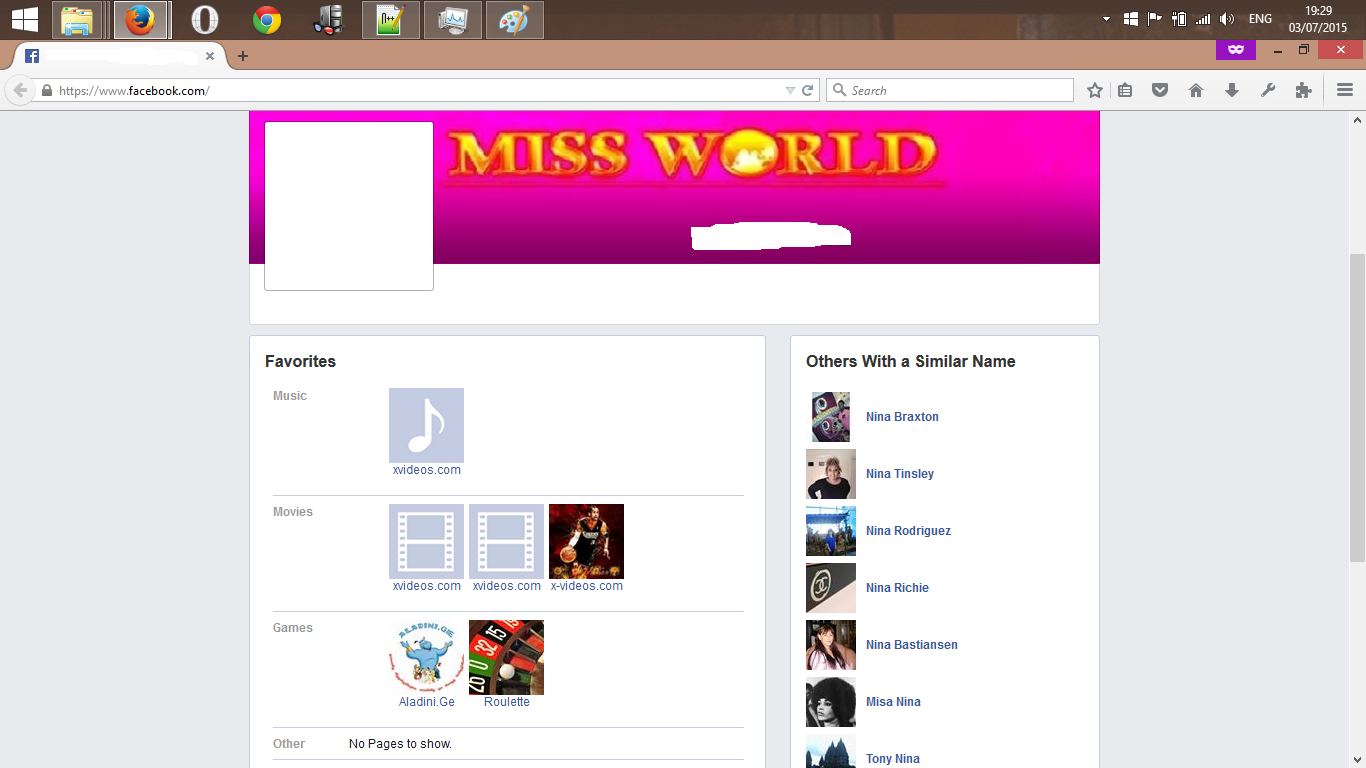Click Nina Richie's profile thumbnail
1366x768 pixels.
click(x=831, y=588)
